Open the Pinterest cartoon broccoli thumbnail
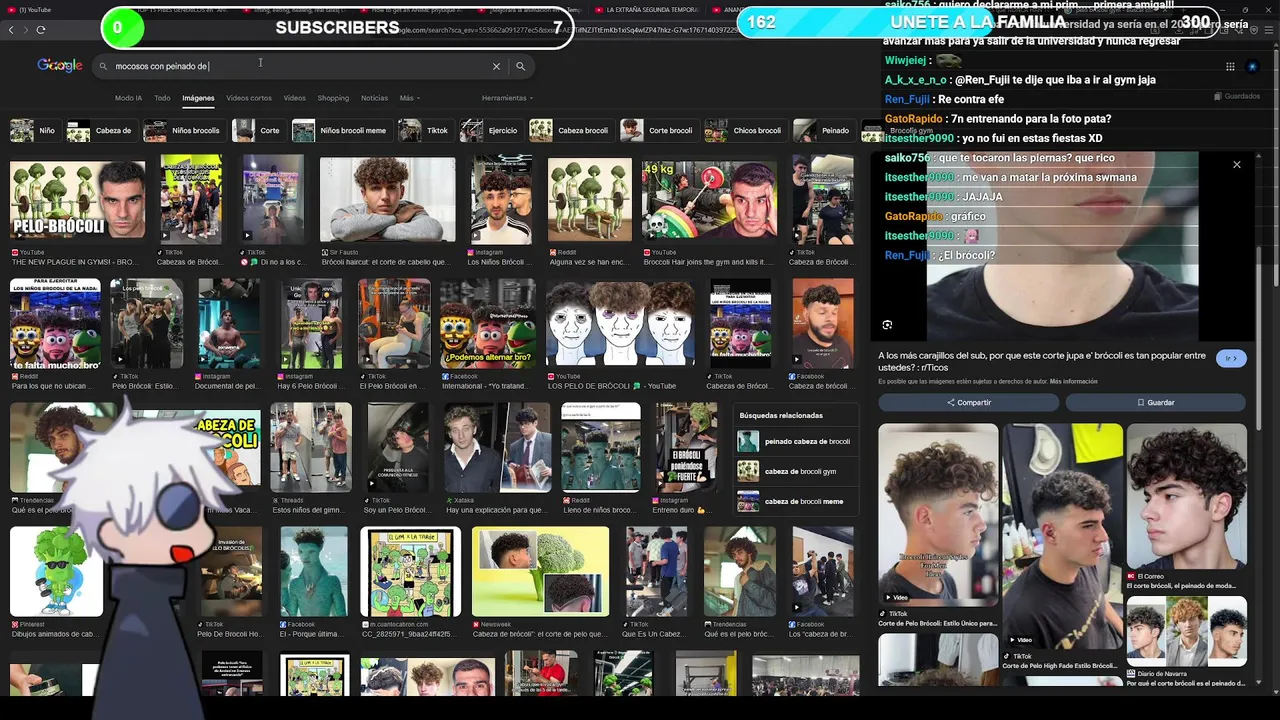1280x720 pixels. (56, 571)
